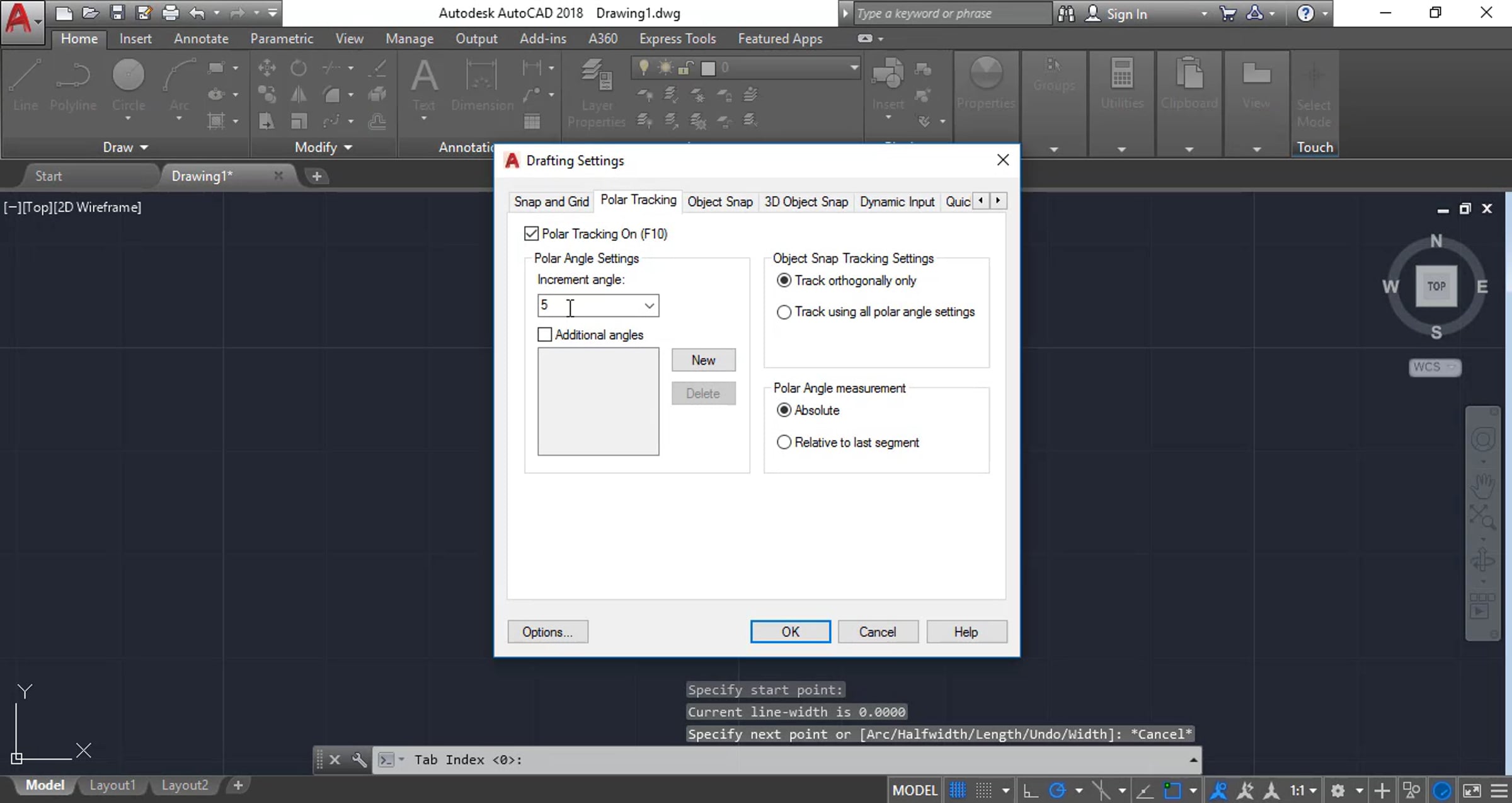Select Track using all polar angle settings

[784, 312]
